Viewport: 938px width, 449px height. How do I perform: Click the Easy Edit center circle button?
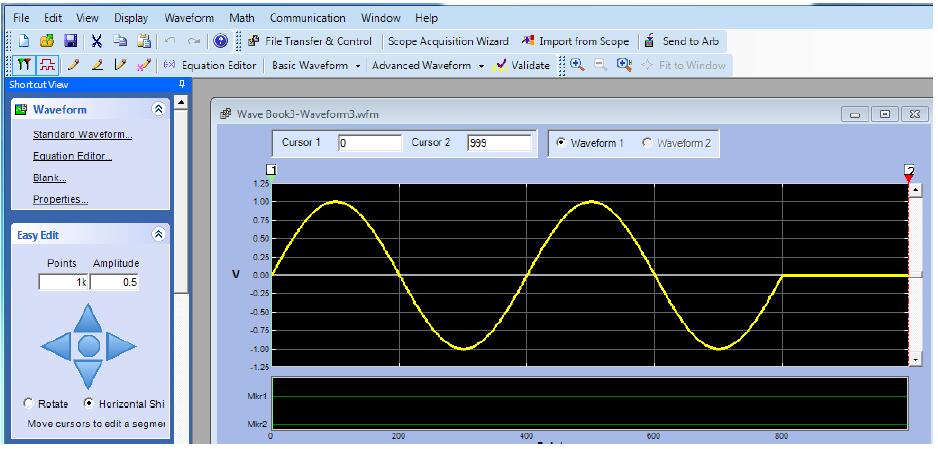click(89, 346)
